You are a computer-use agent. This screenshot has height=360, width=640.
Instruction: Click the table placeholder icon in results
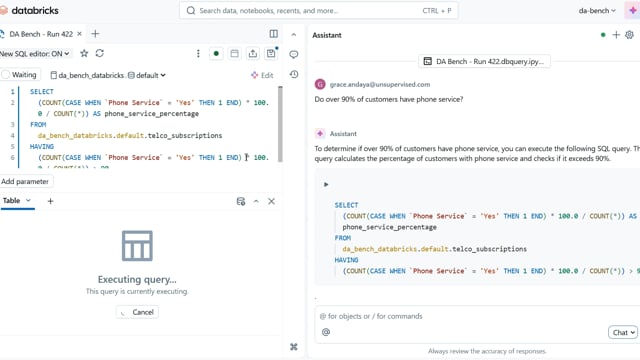coord(137,246)
